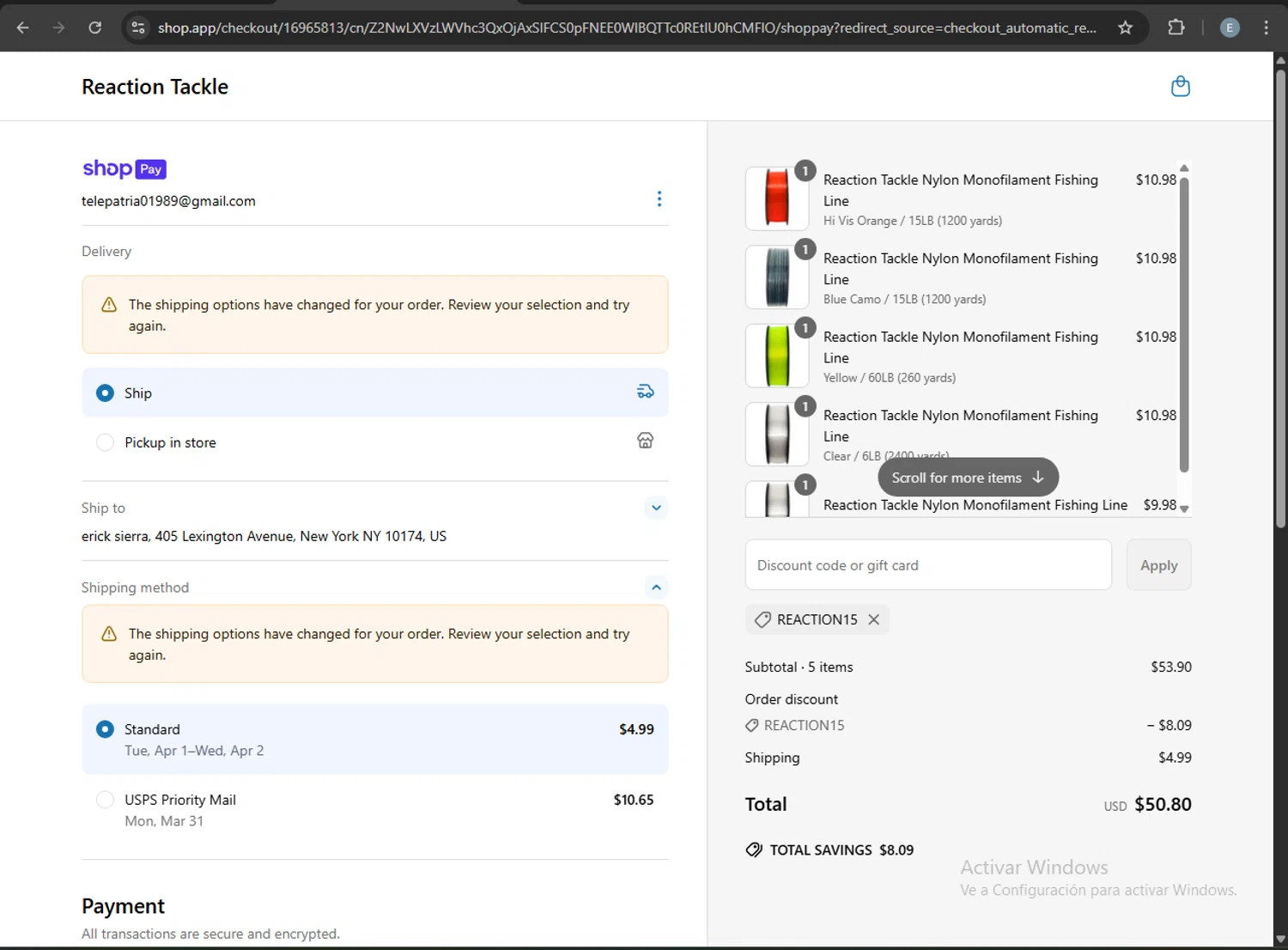
Task: Click the $10.65 USPS Priority Mail price
Action: coord(634,800)
